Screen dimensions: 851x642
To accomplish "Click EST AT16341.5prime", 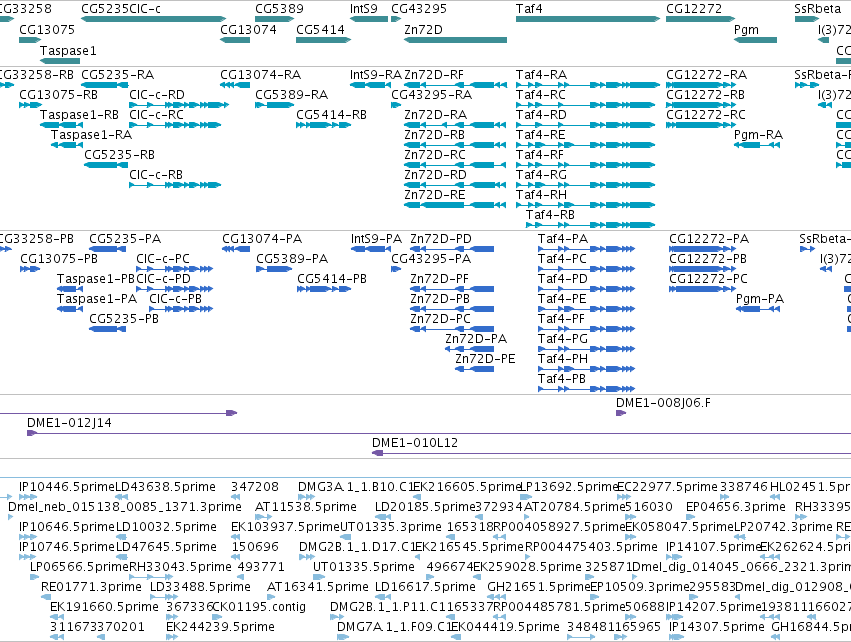I will click(x=272, y=597).
